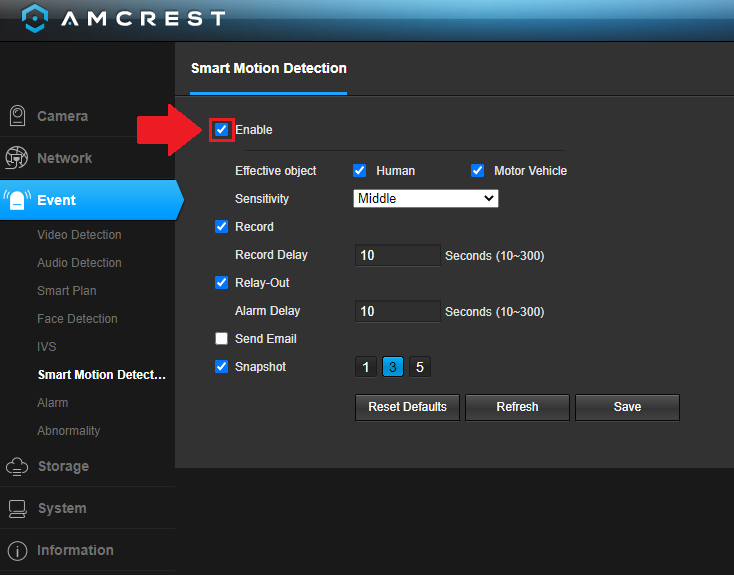Screen dimensions: 734x575
Task: Click the Network globe icon
Action: 16,158
